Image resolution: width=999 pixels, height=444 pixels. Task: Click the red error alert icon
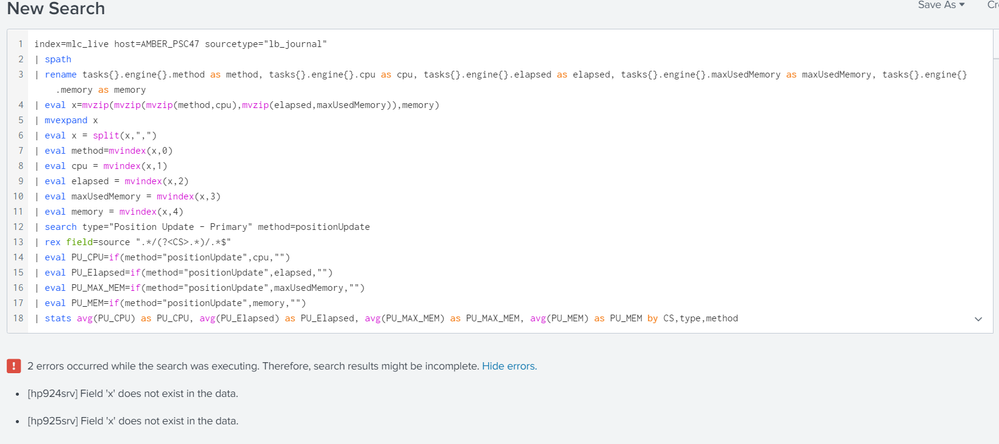[x=13, y=366]
